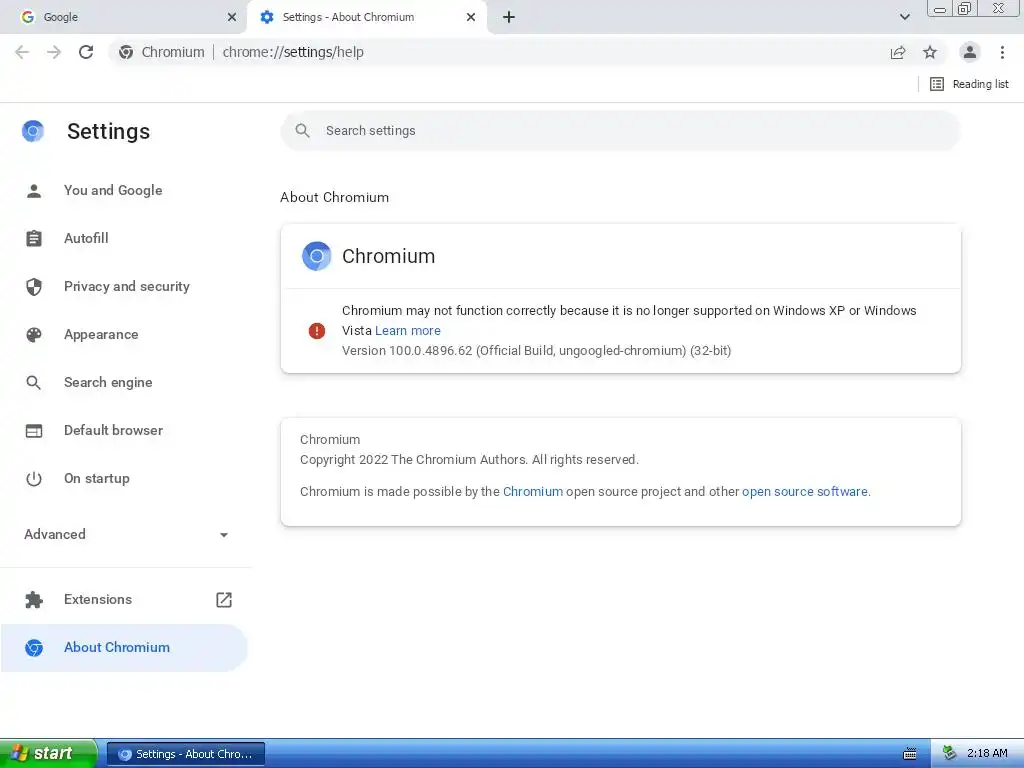
Task: Click the Settings - About Chromium taskbar button
Action: 186,754
